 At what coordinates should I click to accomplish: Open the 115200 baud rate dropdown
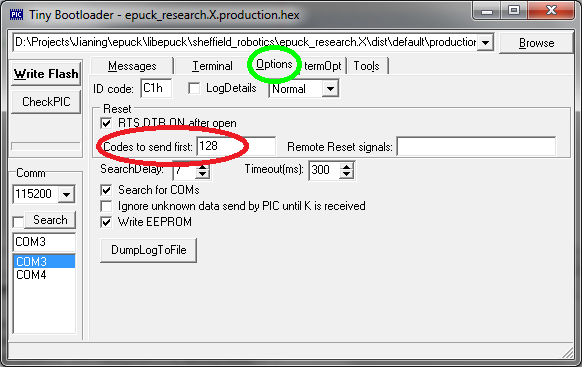click(x=67, y=194)
